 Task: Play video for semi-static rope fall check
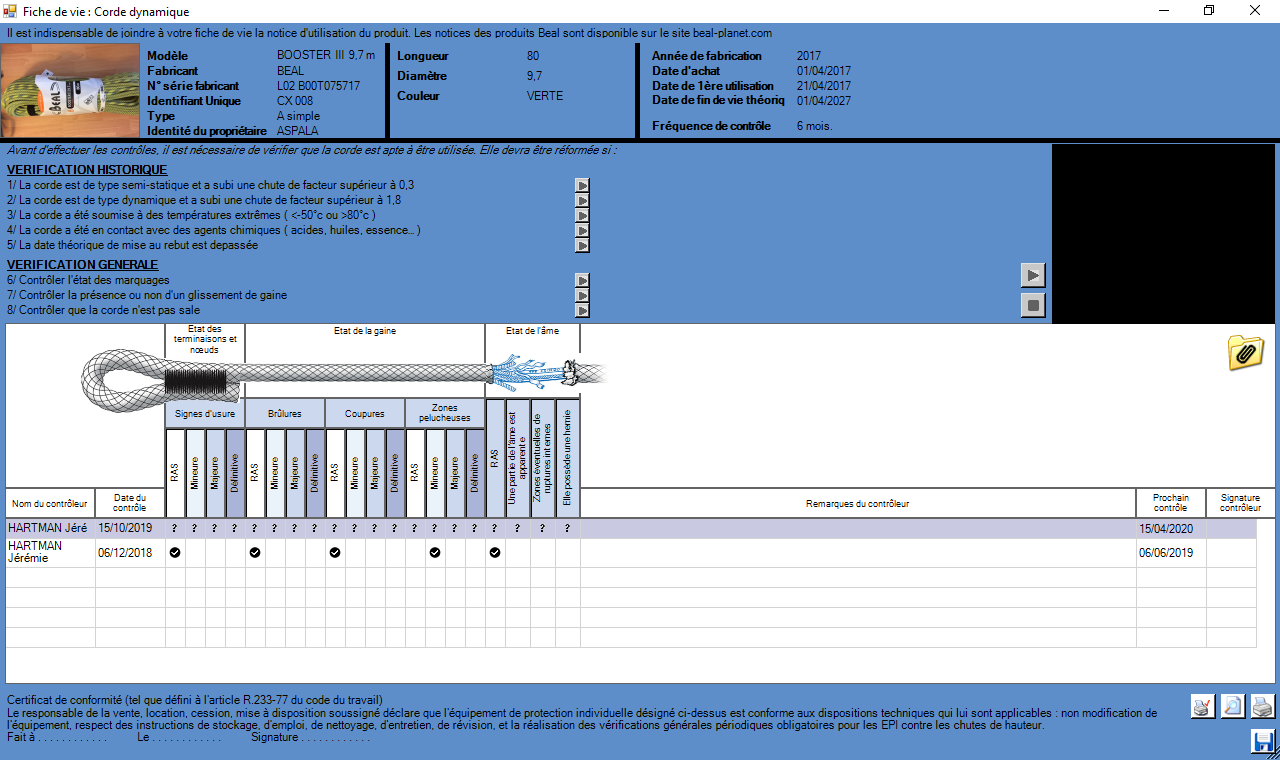point(582,185)
